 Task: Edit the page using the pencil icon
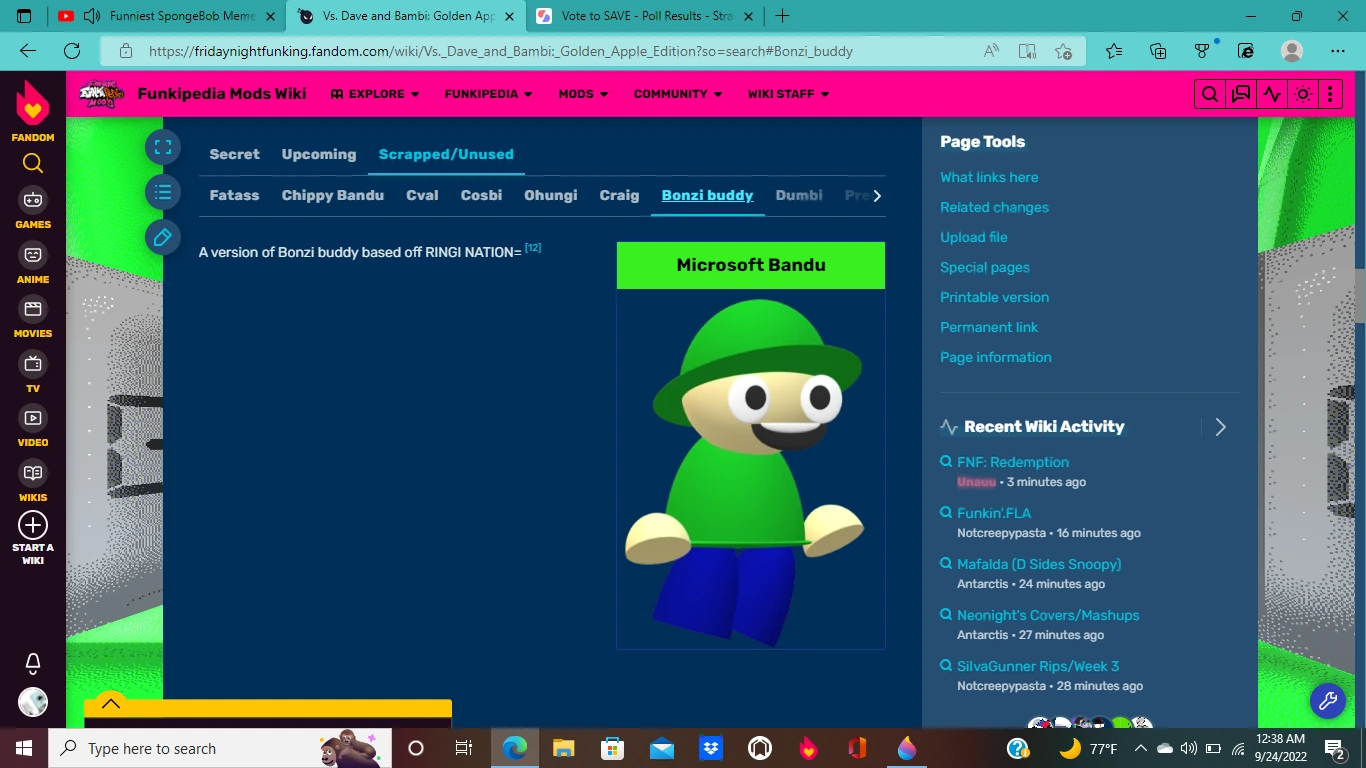(163, 238)
